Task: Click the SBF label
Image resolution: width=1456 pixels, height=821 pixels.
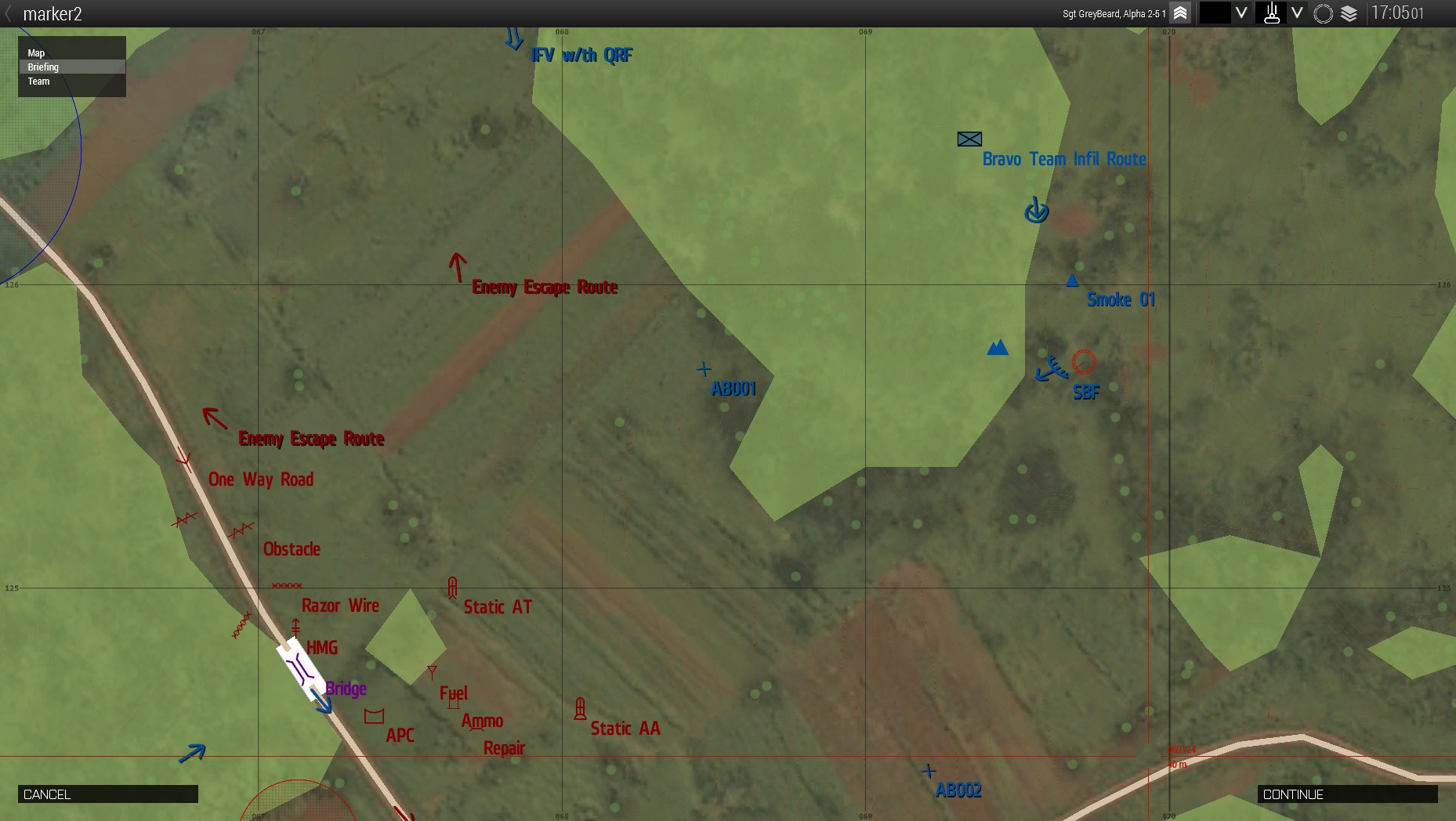Action: pos(1086,392)
